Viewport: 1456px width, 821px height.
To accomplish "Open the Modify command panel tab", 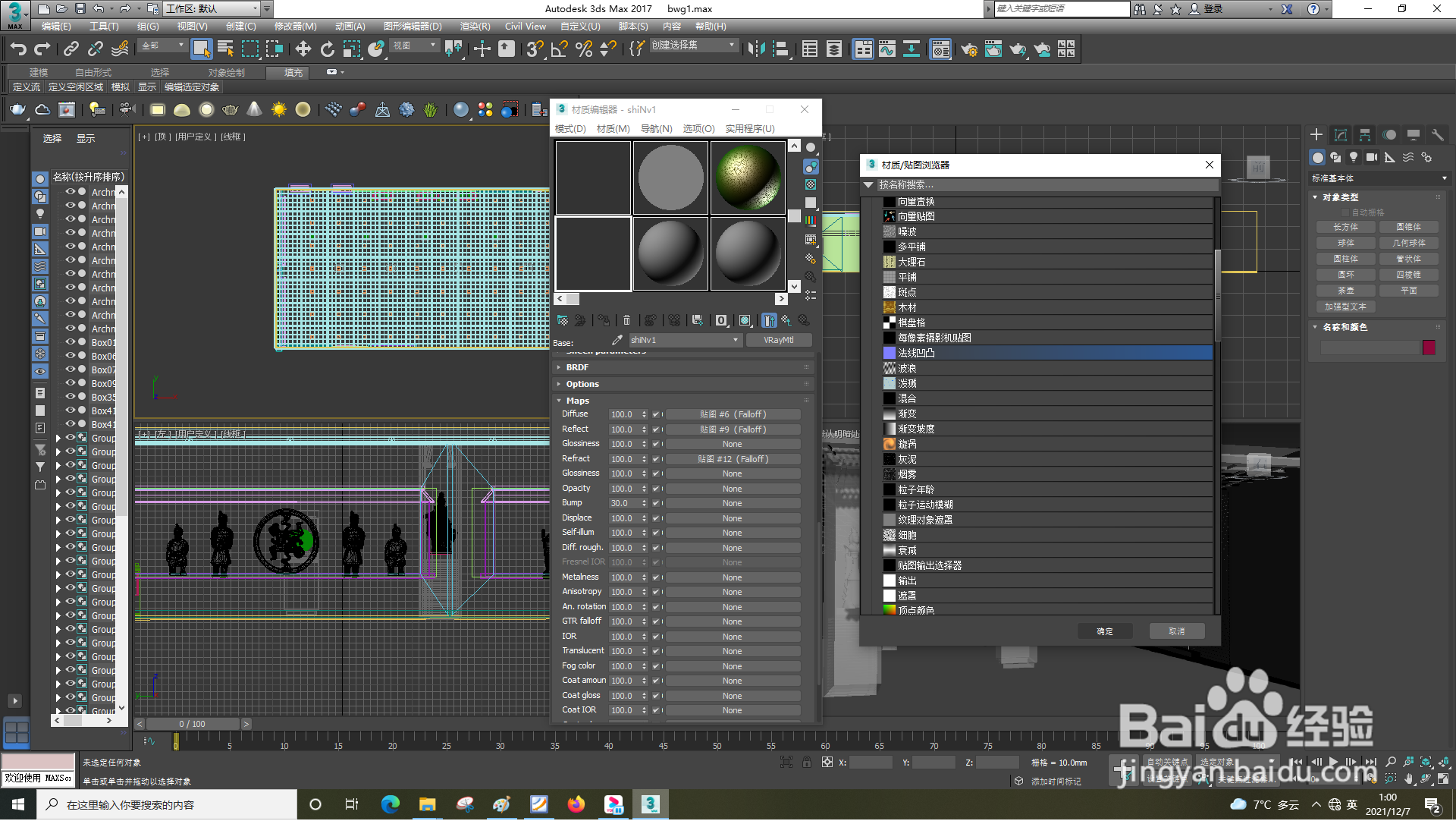I will click(1340, 135).
